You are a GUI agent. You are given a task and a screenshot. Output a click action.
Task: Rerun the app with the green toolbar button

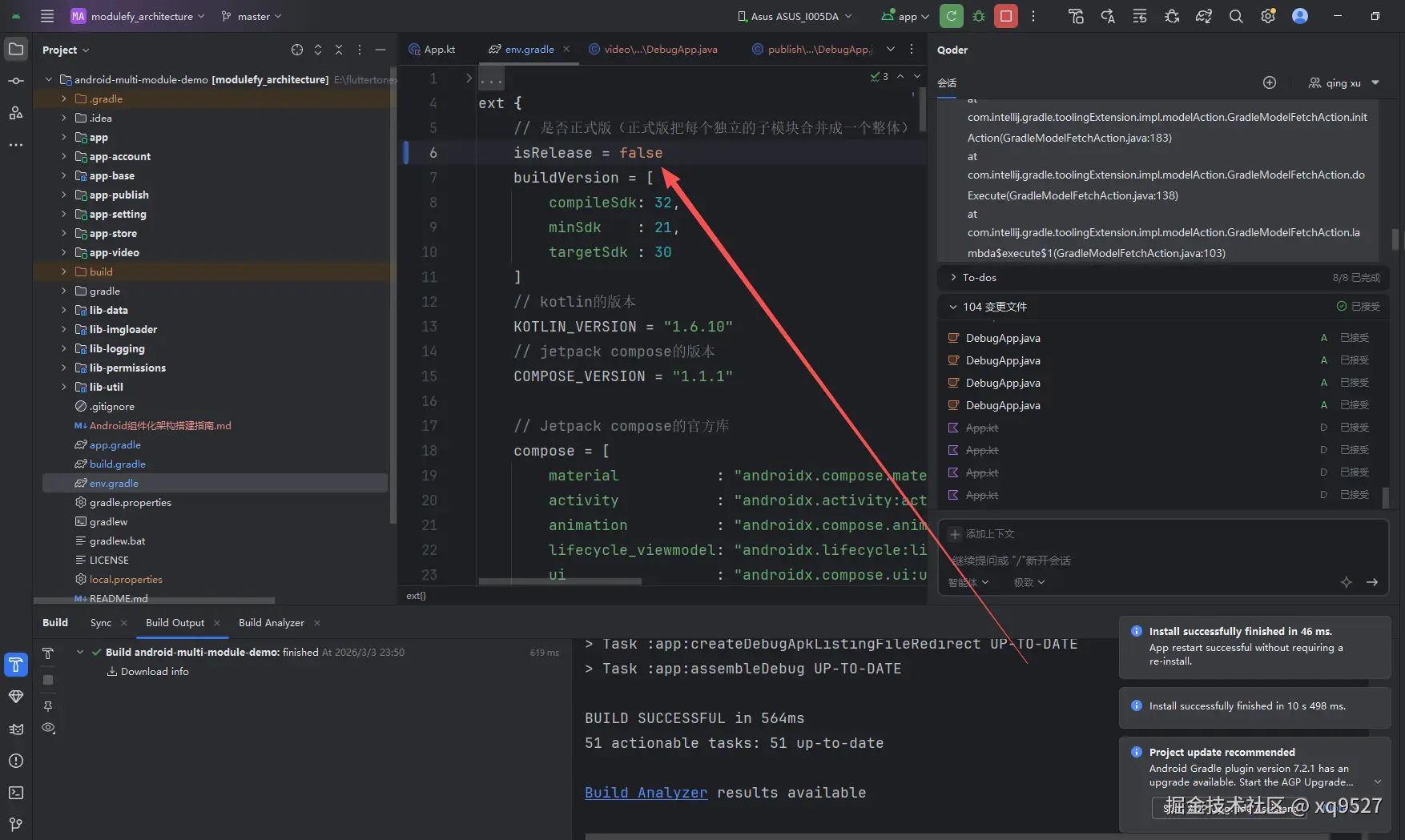951,16
